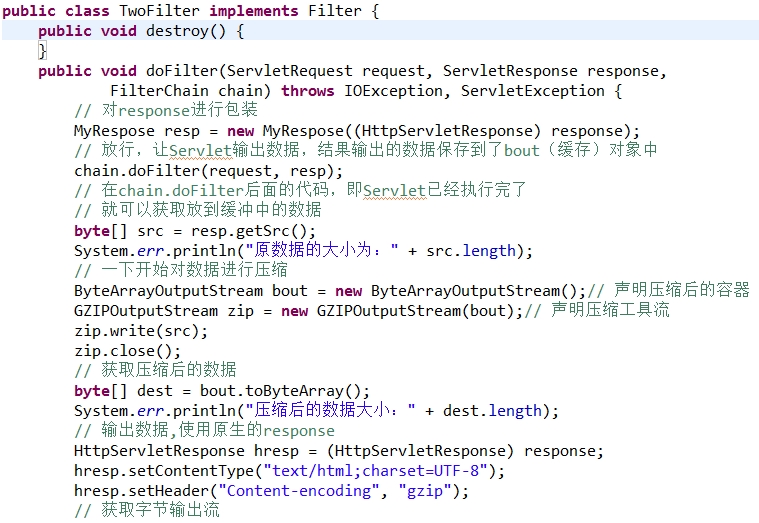Click the line 'hresp.setContentType("text/html;charset=UTF-8");'

pos(289,471)
